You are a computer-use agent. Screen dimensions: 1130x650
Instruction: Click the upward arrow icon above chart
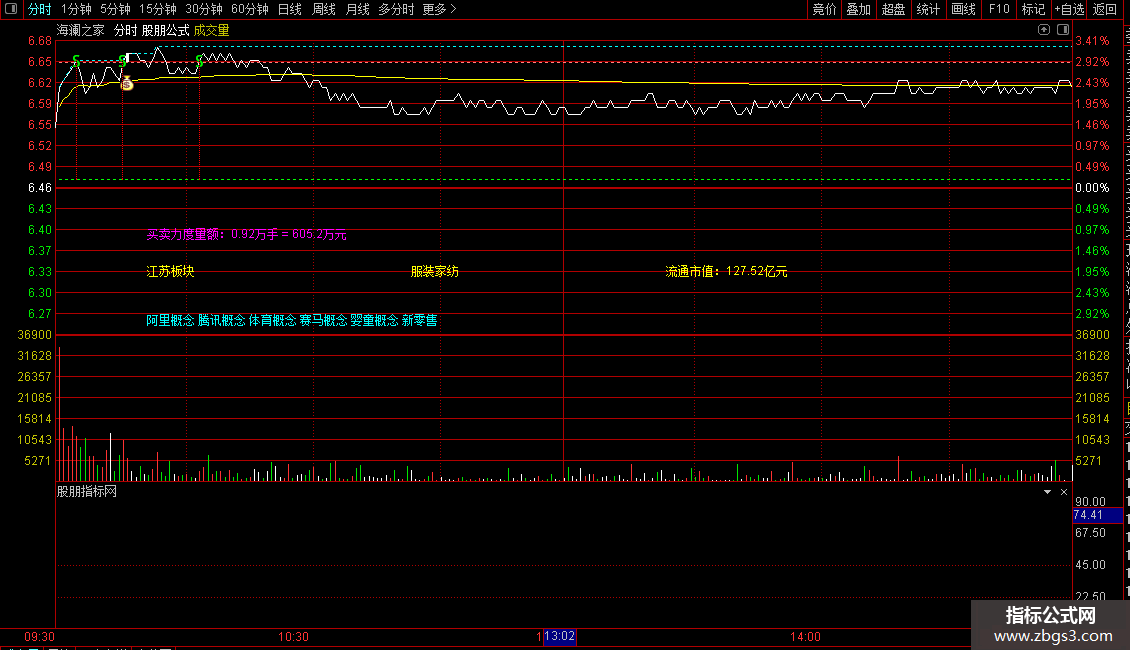1044,30
